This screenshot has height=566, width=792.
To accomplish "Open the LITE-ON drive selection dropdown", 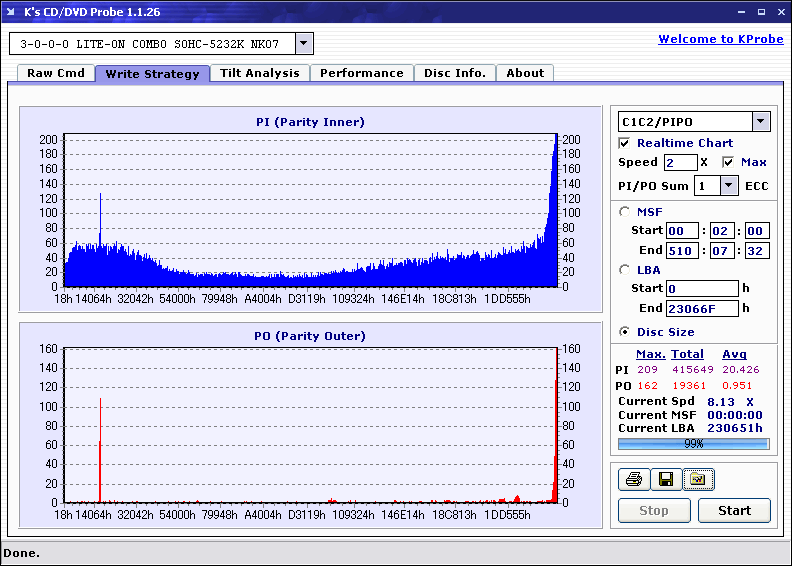I will [304, 44].
